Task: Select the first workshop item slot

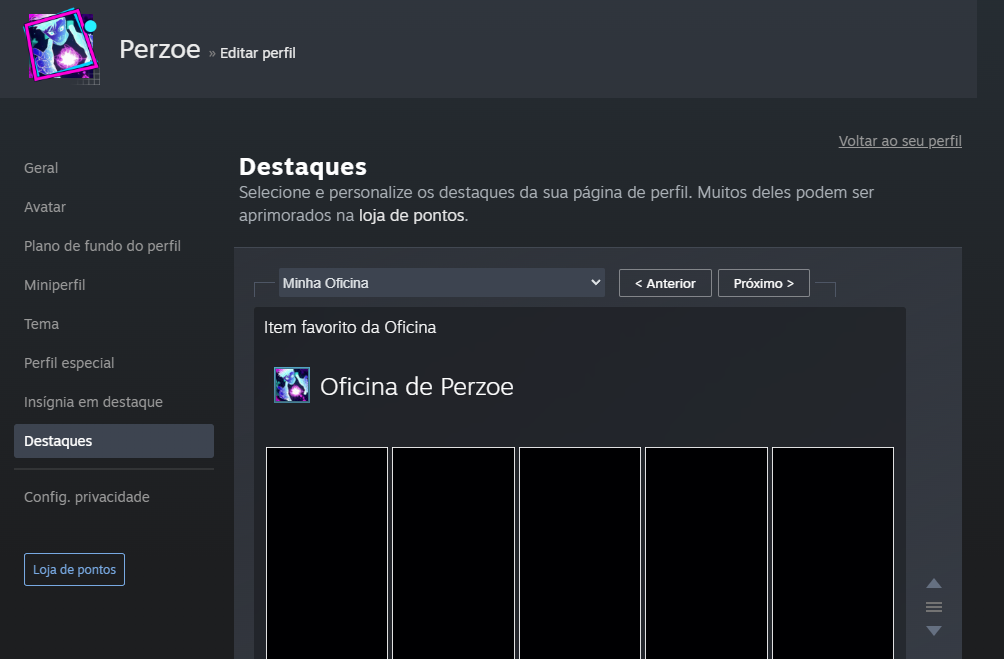Action: click(327, 553)
